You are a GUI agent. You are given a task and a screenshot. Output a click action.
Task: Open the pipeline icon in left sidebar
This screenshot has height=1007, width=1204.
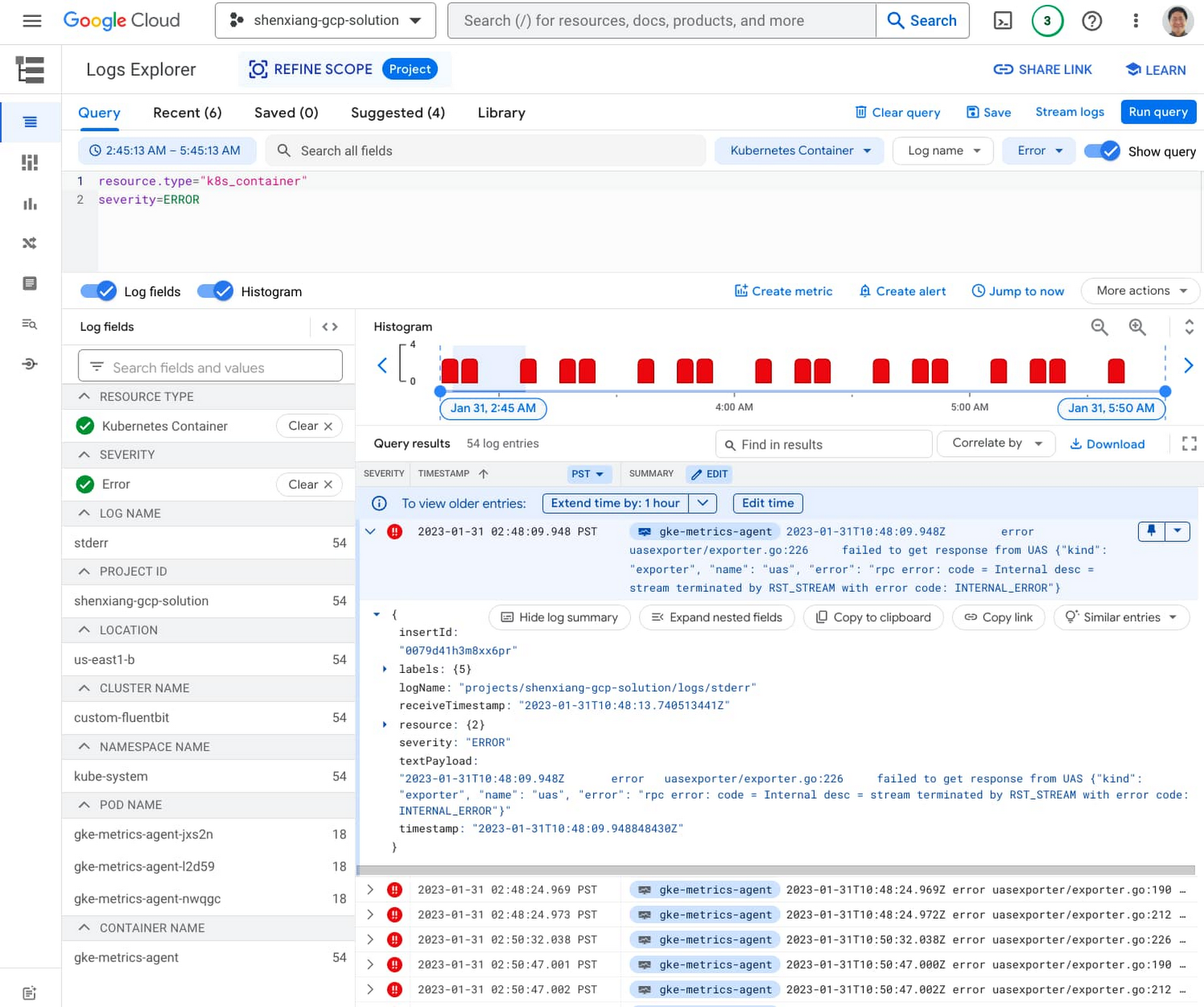tap(31, 365)
